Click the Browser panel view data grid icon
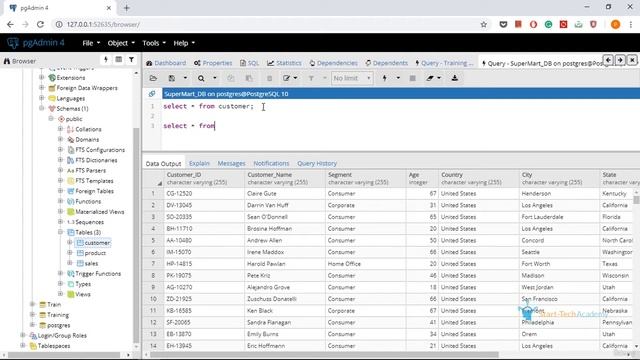The height and width of the screenshot is (360, 640). (x=118, y=60)
